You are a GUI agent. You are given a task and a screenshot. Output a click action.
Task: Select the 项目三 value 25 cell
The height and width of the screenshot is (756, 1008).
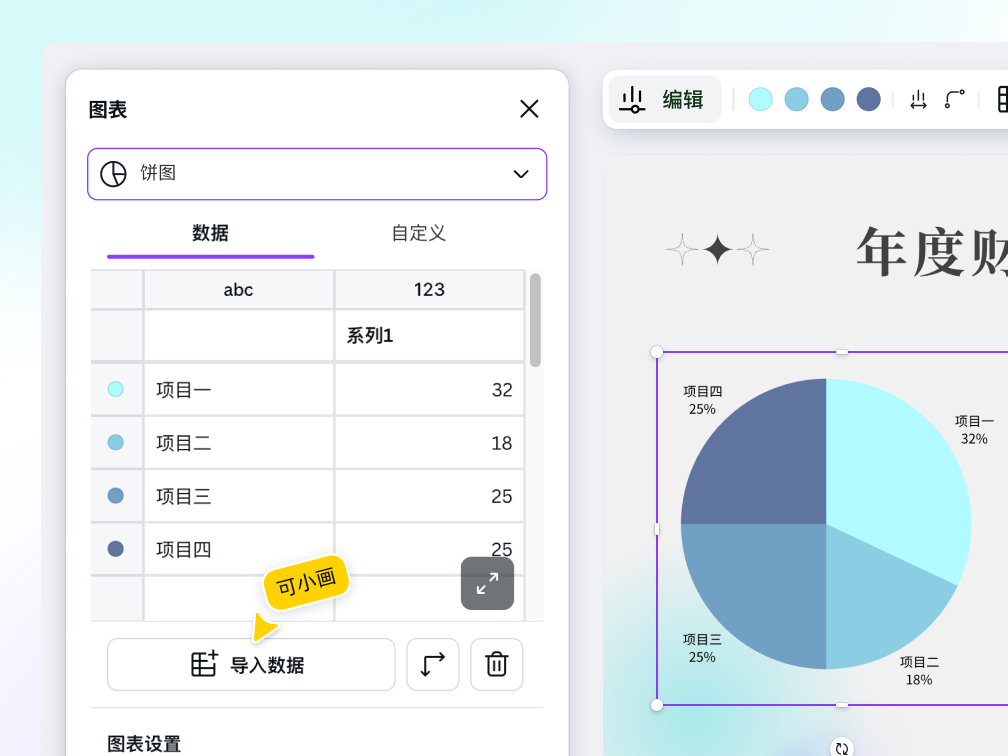429,496
